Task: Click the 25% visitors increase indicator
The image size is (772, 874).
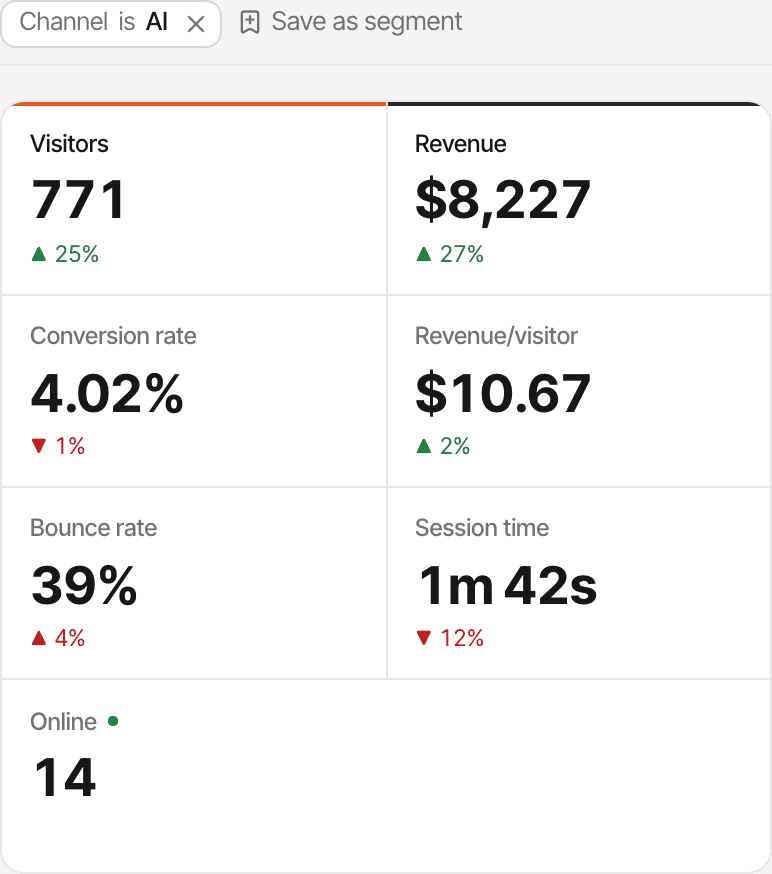Action: click(x=65, y=254)
